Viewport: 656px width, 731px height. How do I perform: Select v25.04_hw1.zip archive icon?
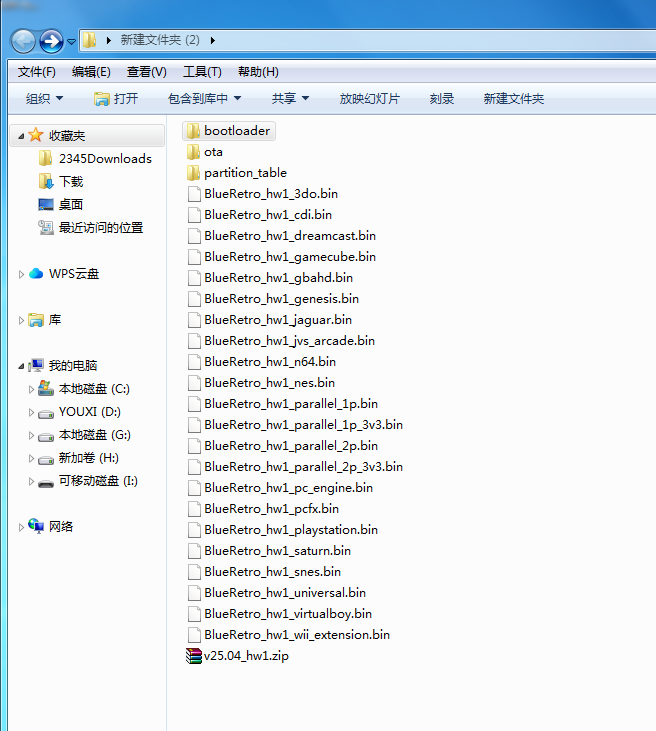pos(194,655)
